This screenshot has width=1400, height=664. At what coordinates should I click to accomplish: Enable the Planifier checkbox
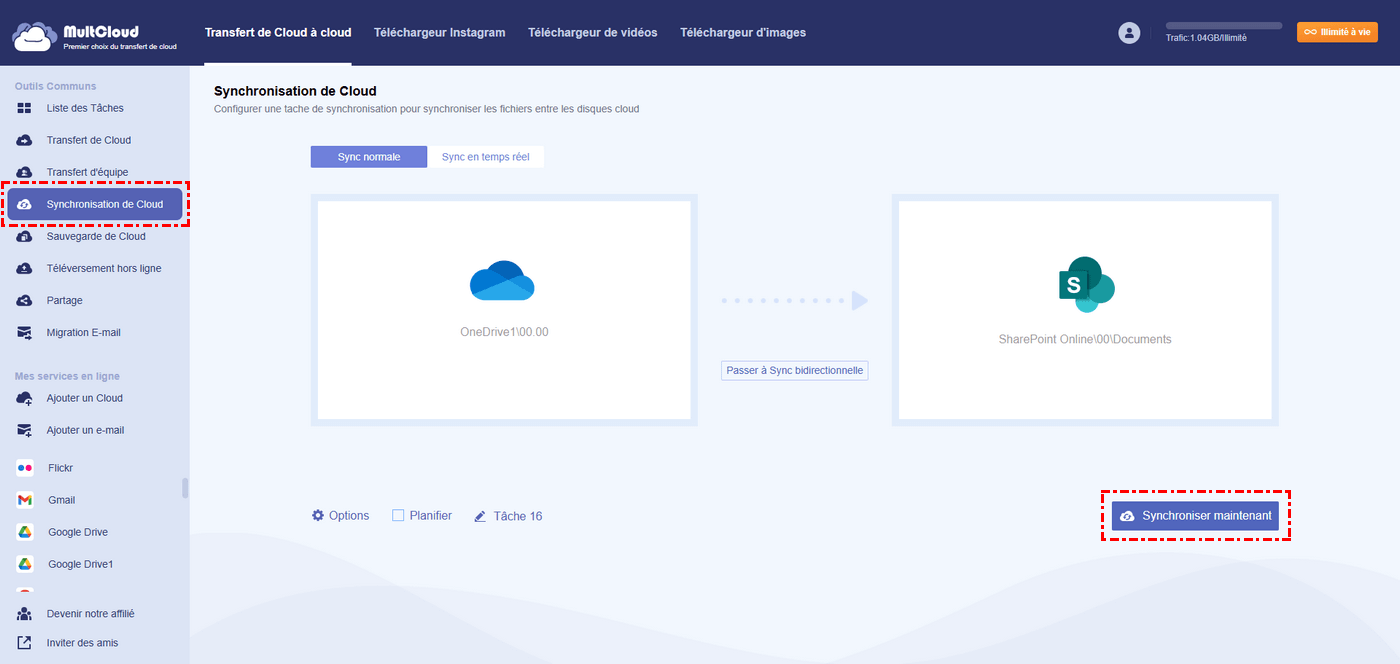[398, 516]
